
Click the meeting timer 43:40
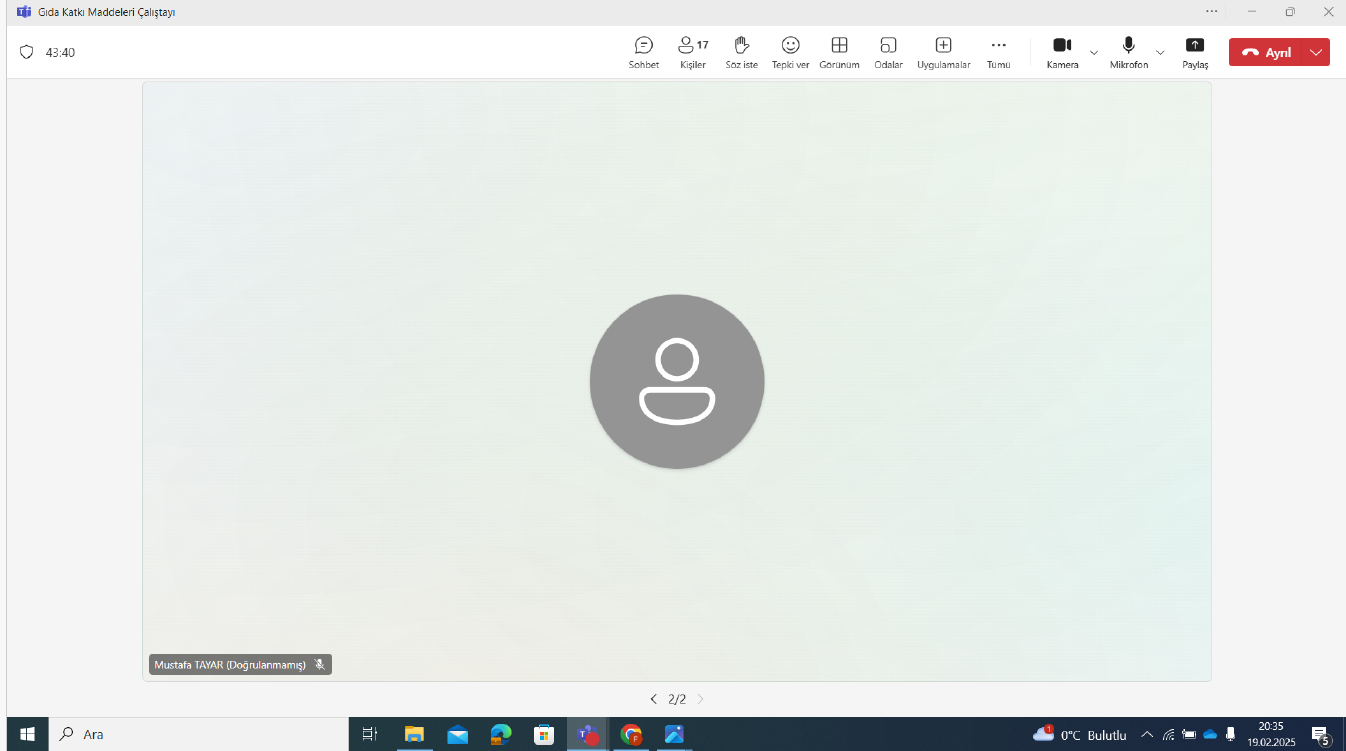click(60, 53)
